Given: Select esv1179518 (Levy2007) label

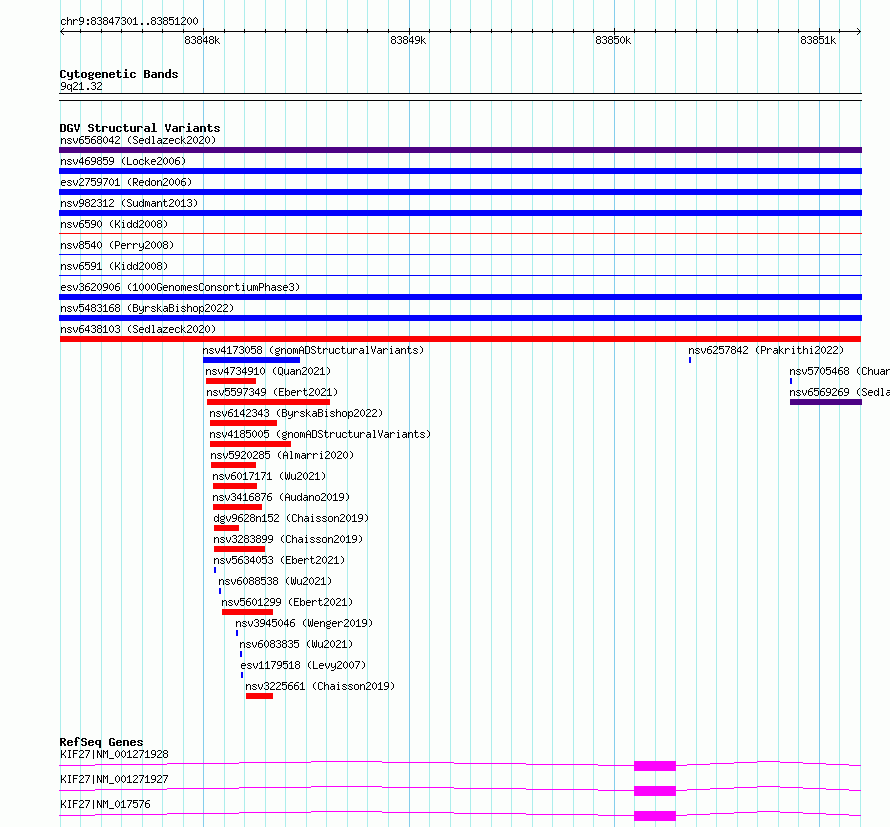Looking at the screenshot, I should (x=303, y=665).
